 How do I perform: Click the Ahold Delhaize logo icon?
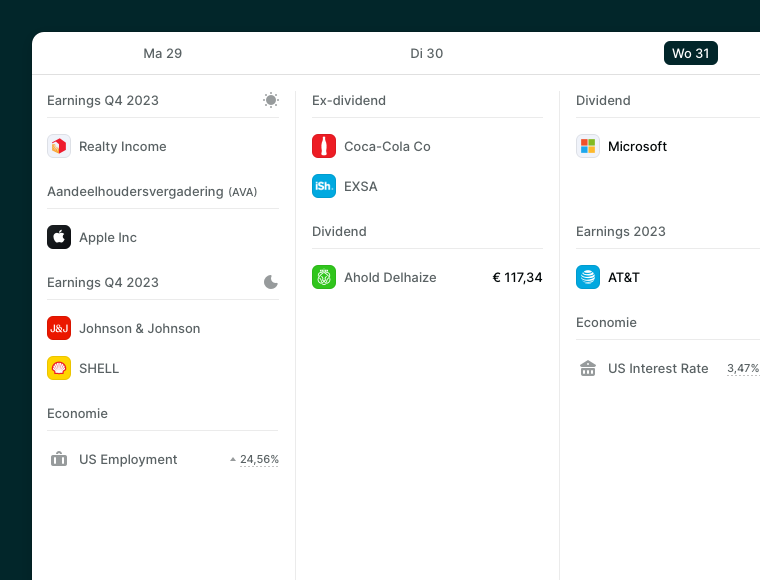pyautogui.click(x=324, y=277)
